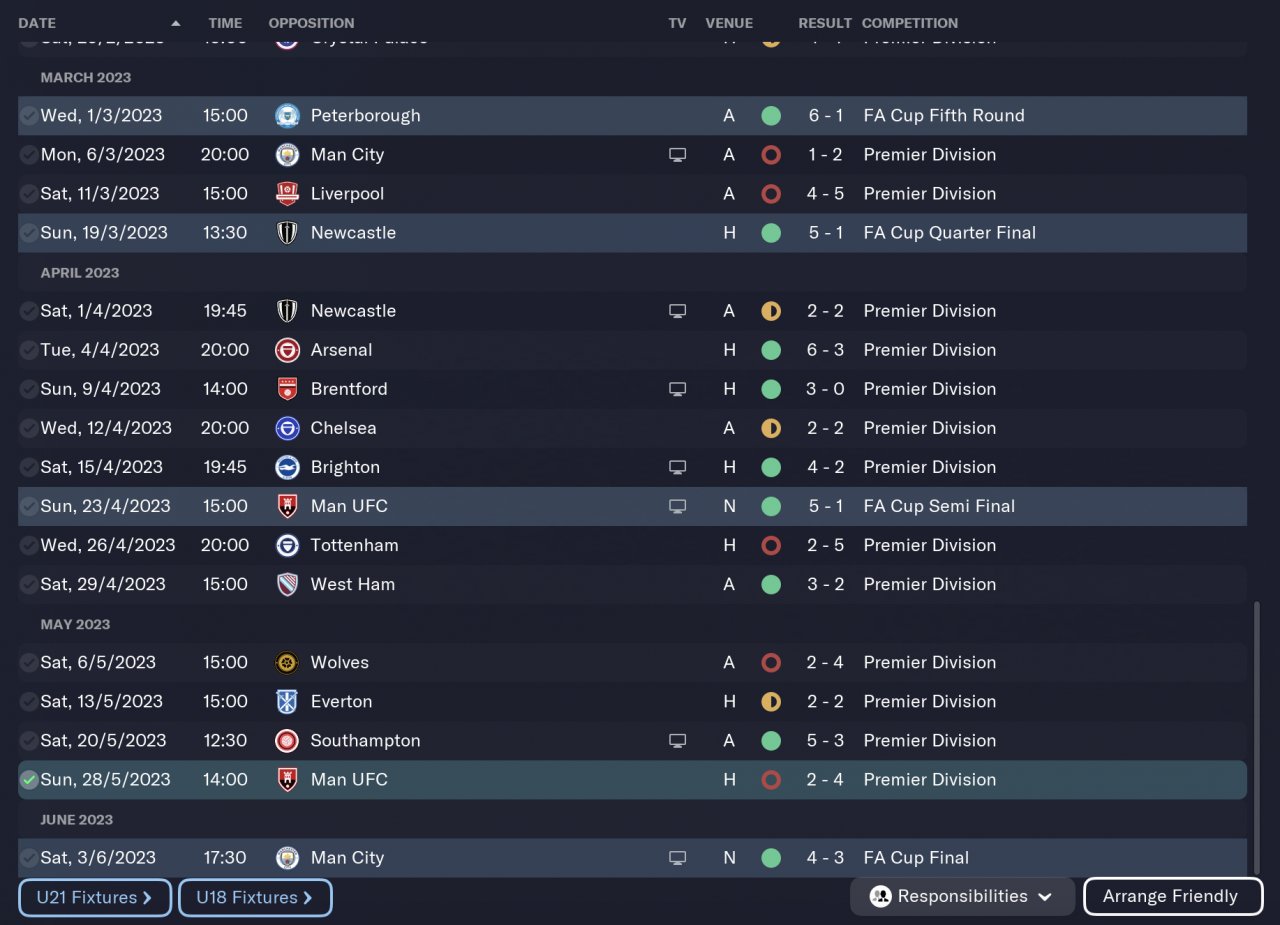
Task: Click the Arrange Friendly button
Action: click(1172, 896)
